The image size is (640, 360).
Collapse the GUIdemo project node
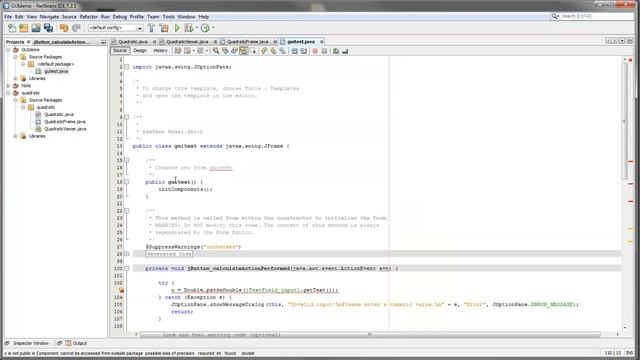8,50
